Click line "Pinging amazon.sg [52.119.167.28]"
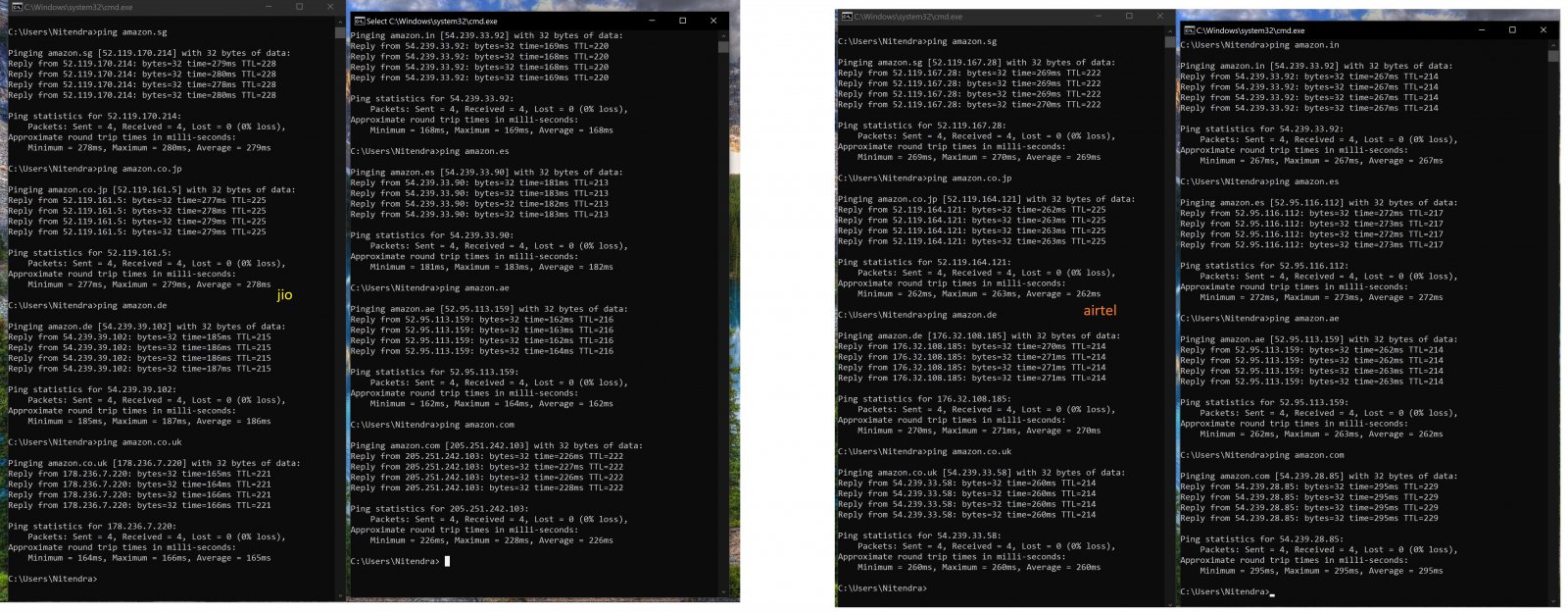The height and width of the screenshot is (612, 1568). [976, 63]
